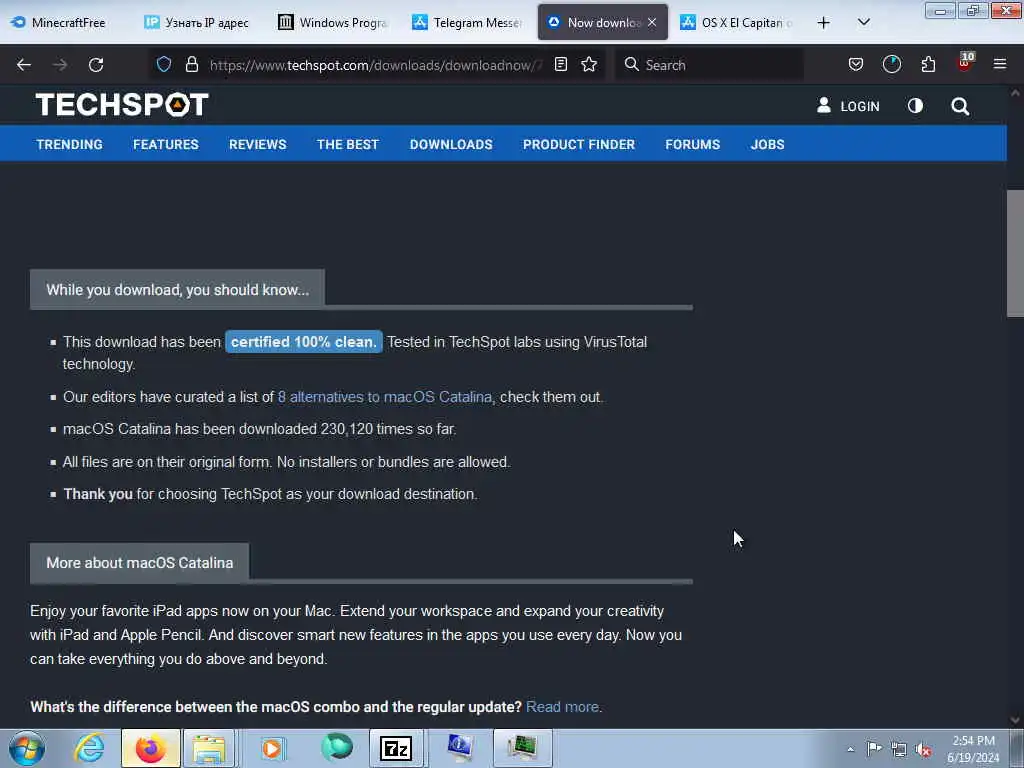Viewport: 1024px width, 768px height.
Task: Open Pocket save icon in toolbar
Action: [856, 64]
